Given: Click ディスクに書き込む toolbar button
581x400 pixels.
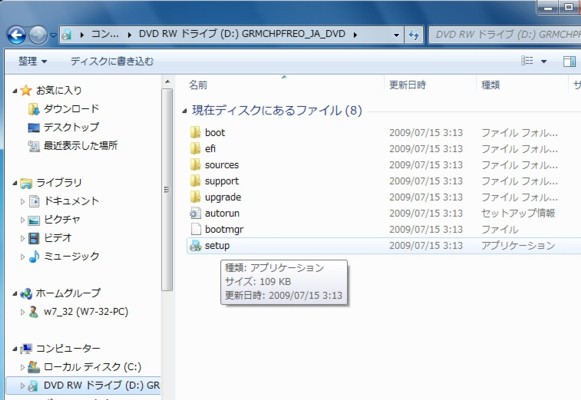Looking at the screenshot, I should (112, 61).
